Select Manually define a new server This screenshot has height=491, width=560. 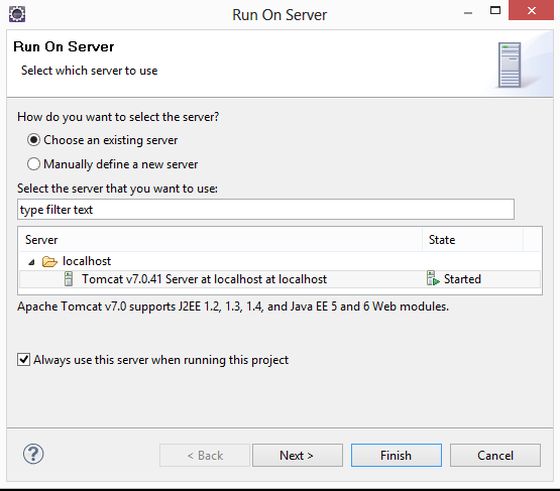33,164
